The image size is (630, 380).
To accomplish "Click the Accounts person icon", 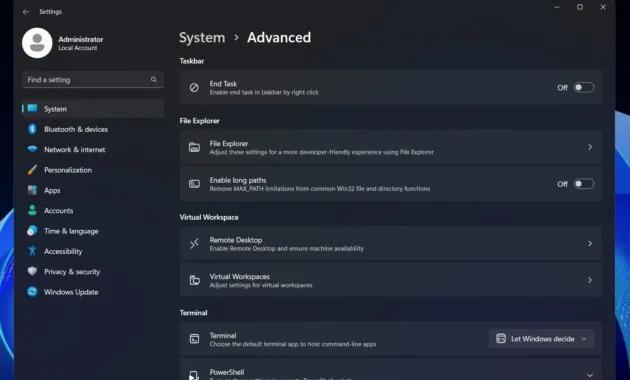I will click(x=33, y=210).
